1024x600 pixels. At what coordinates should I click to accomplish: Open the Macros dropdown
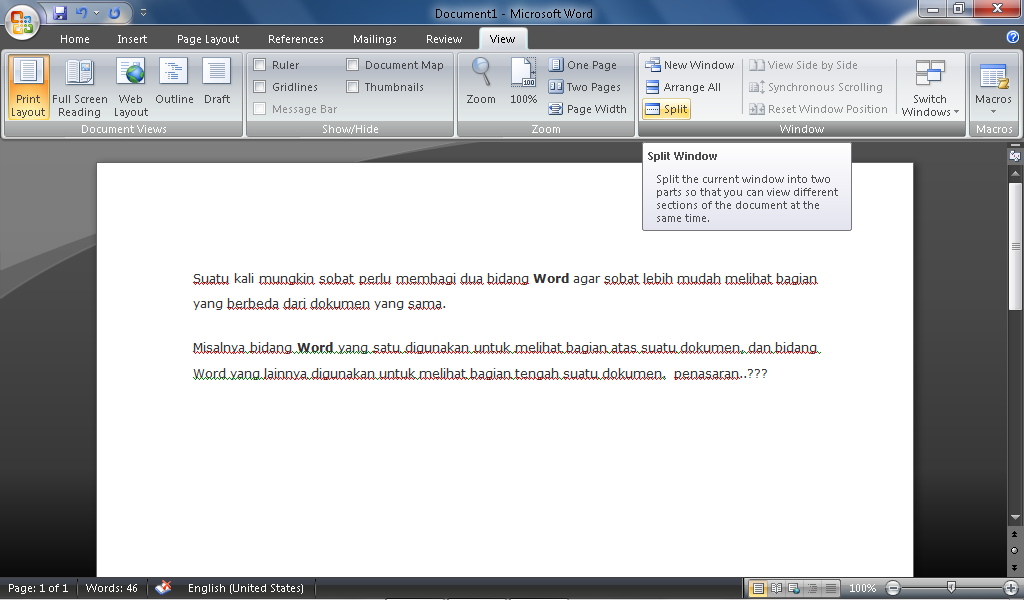[993, 87]
